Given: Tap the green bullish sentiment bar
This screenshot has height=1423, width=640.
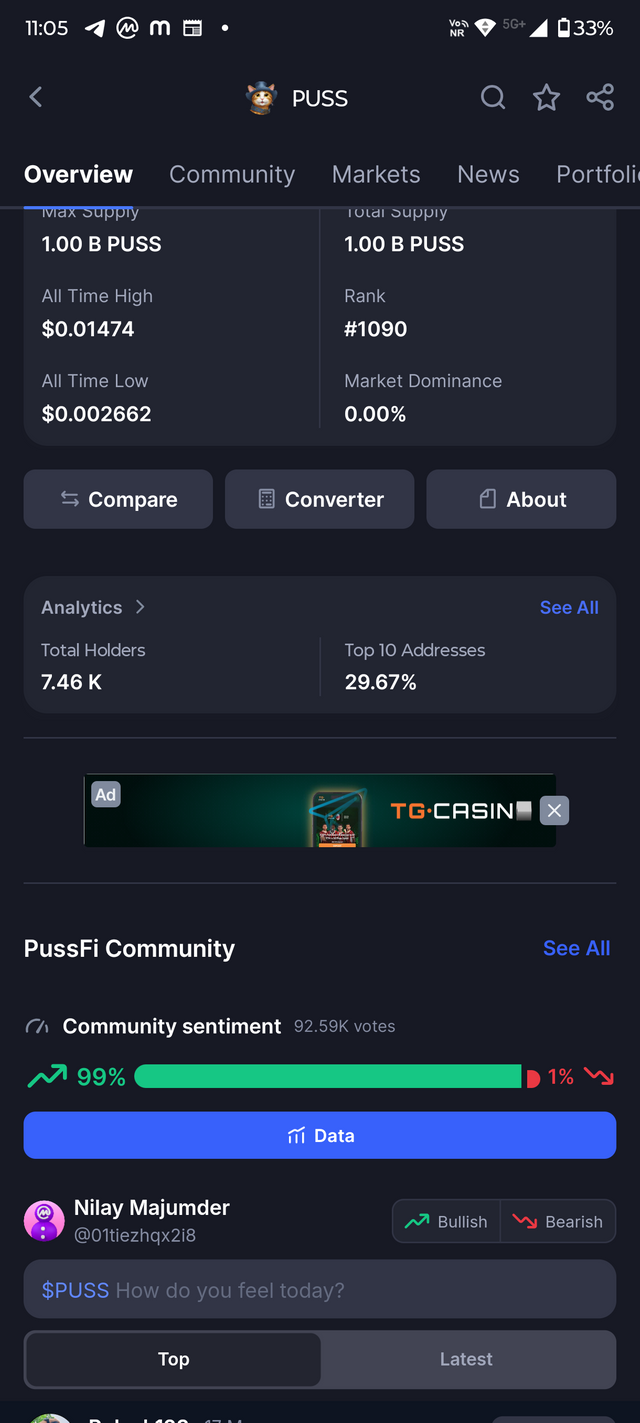Looking at the screenshot, I should (328, 1077).
